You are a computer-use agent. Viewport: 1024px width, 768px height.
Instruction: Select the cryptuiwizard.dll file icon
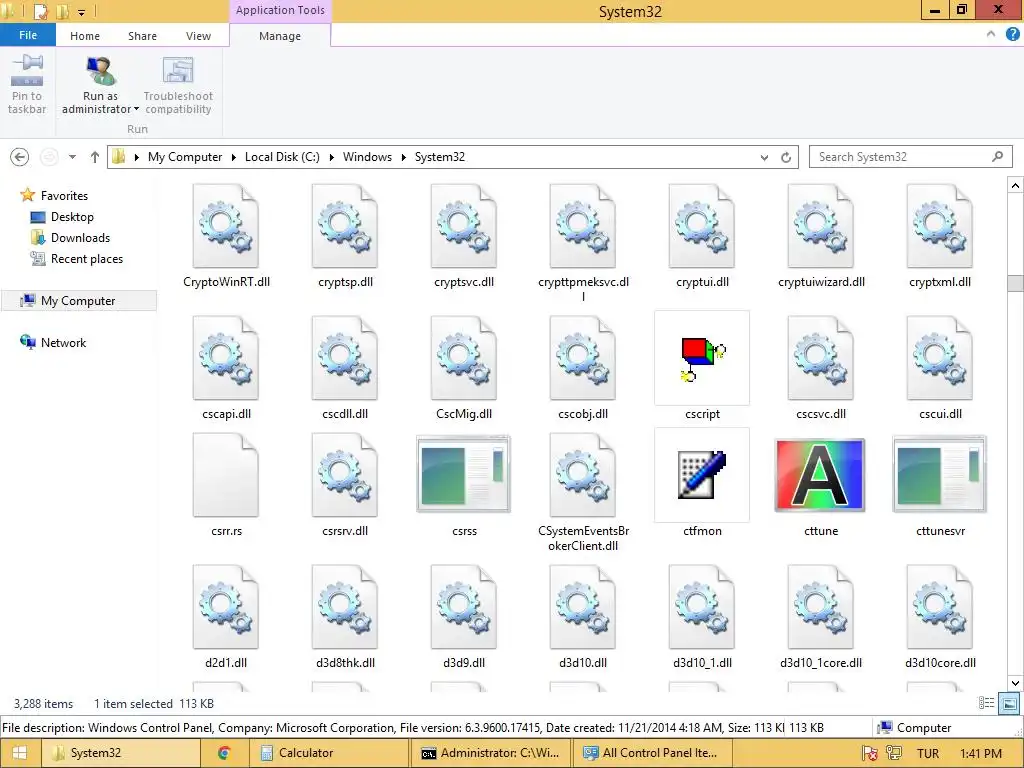821,226
